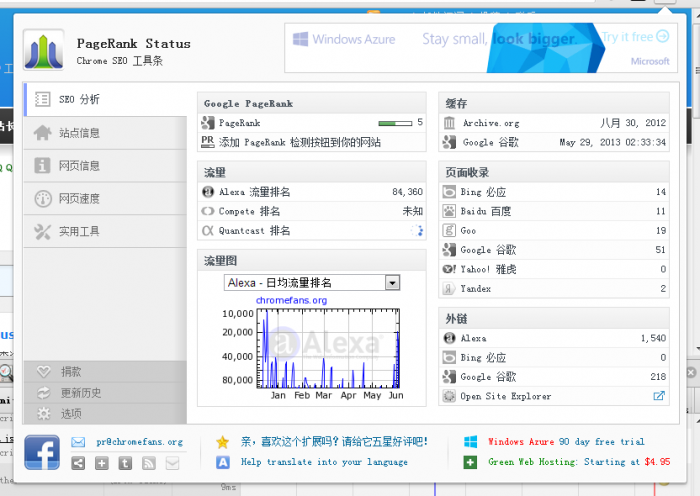Click the translate A icon
Image resolution: width=700 pixels, height=496 pixels.
coord(223,462)
